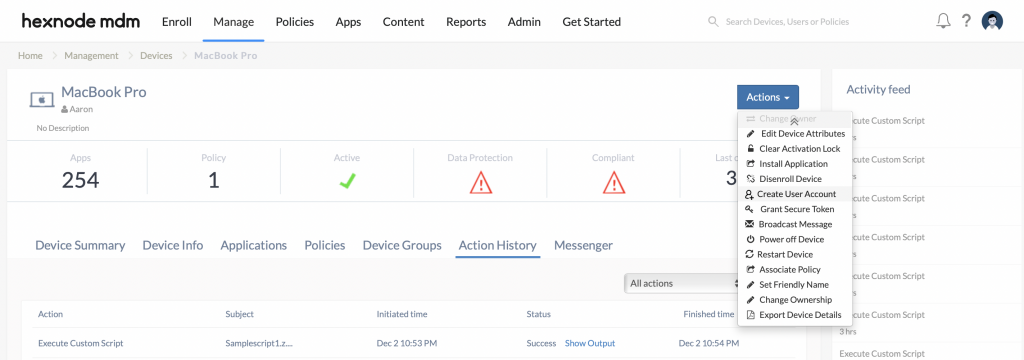The height and width of the screenshot is (360, 1024).
Task: Click the Action column header
Action: 50,314
